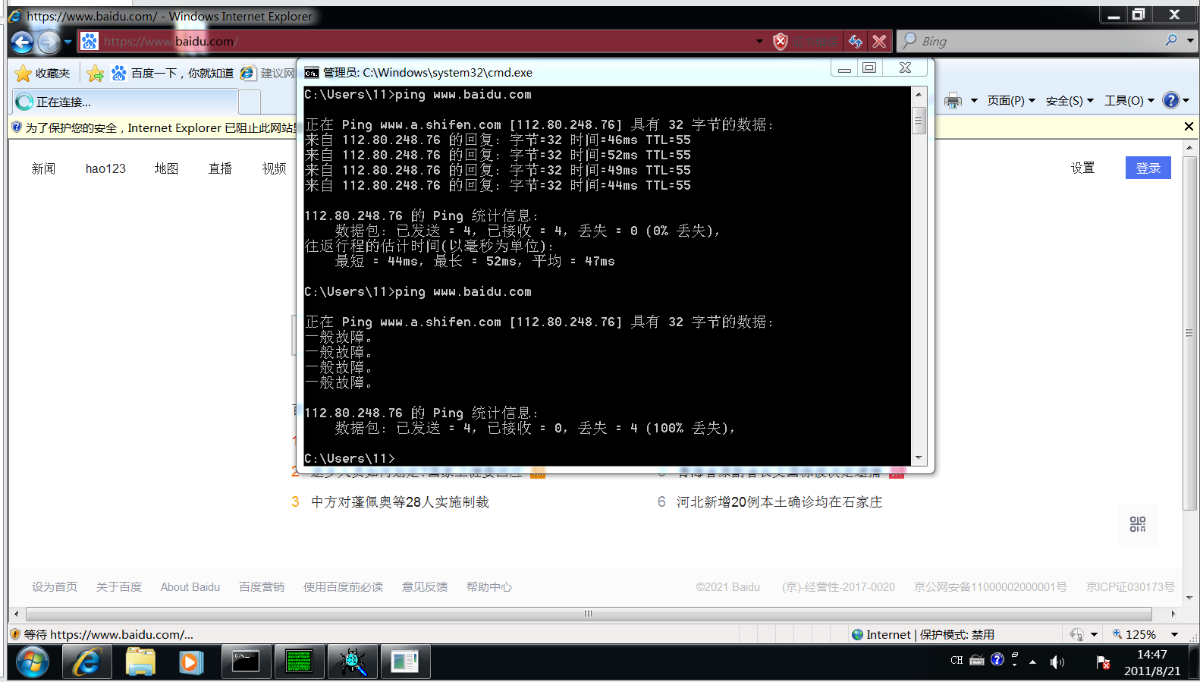Viewport: 1200px width, 682px height.
Task: Click the security information bar message
Action: 160,128
